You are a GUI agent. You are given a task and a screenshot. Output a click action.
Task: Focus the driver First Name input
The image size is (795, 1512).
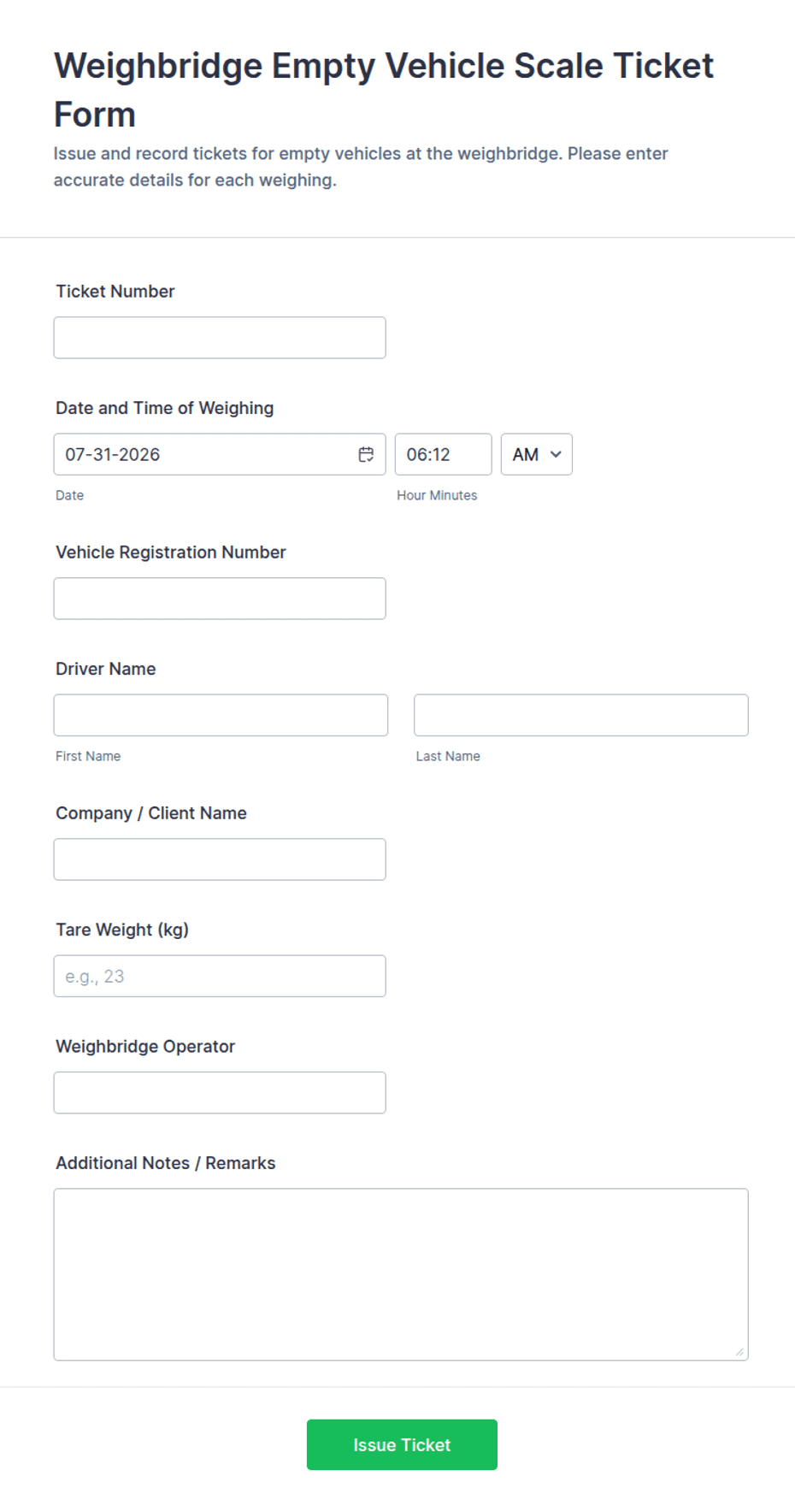221,715
